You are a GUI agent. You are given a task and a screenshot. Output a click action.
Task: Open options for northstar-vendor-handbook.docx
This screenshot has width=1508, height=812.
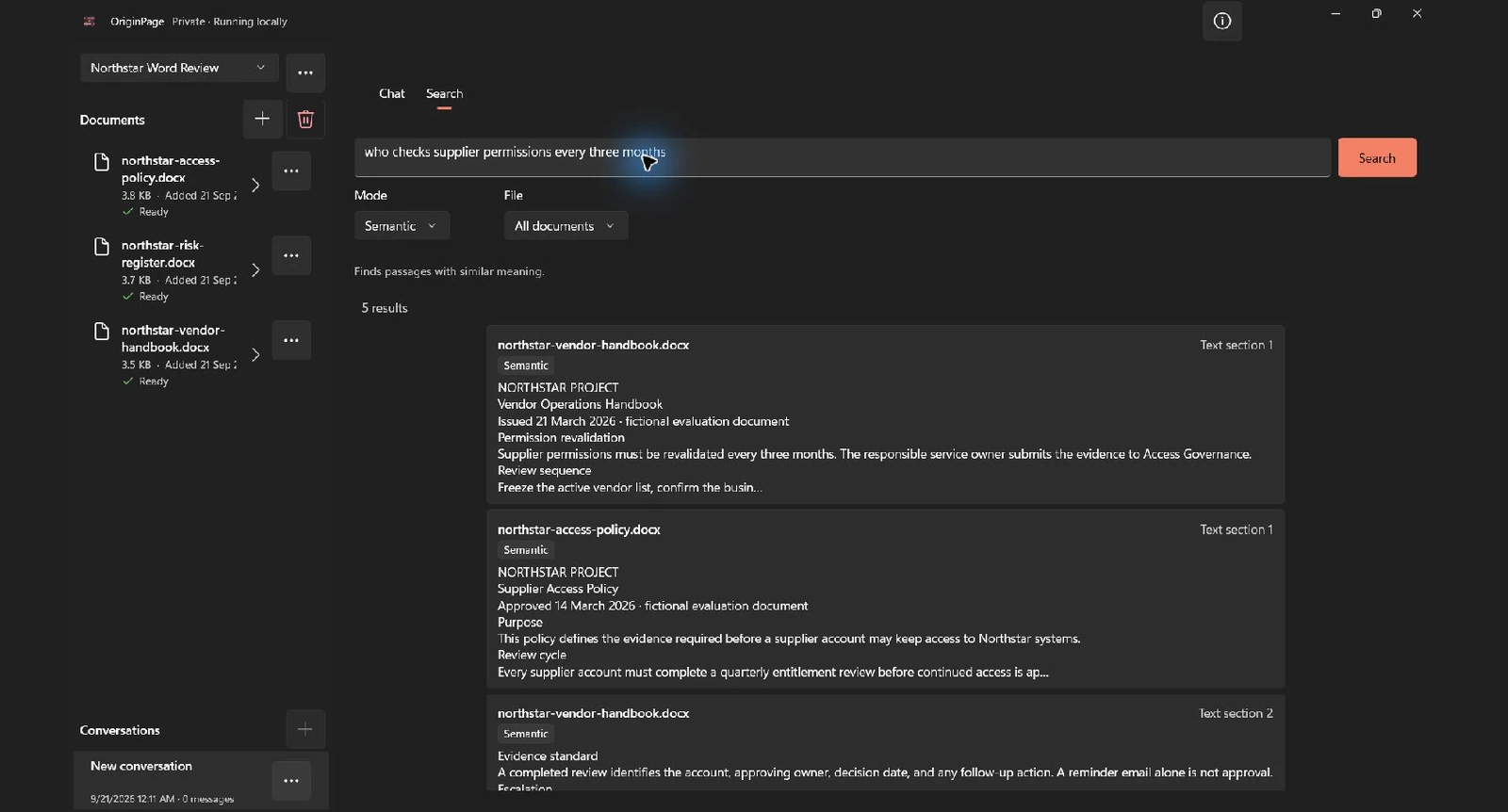pos(291,340)
